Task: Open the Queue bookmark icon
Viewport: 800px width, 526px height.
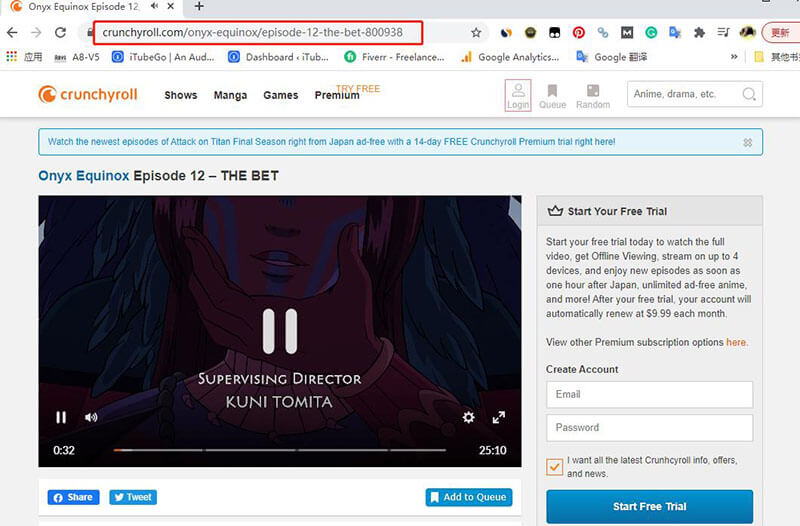Action: [553, 96]
